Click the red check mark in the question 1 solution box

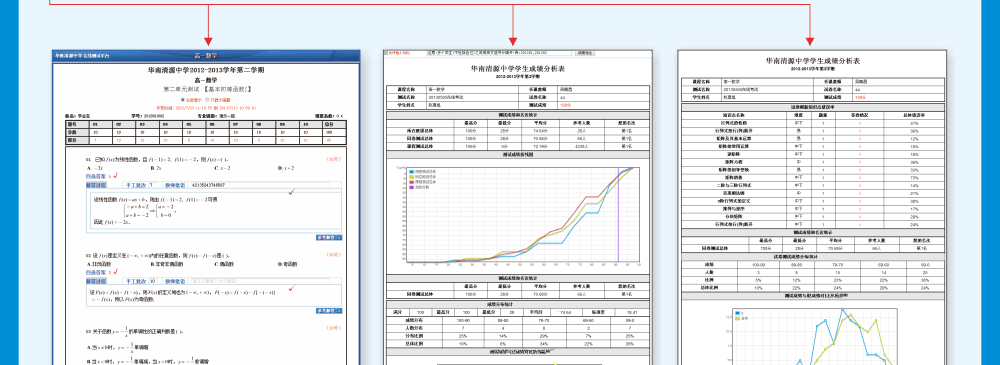tap(291, 192)
